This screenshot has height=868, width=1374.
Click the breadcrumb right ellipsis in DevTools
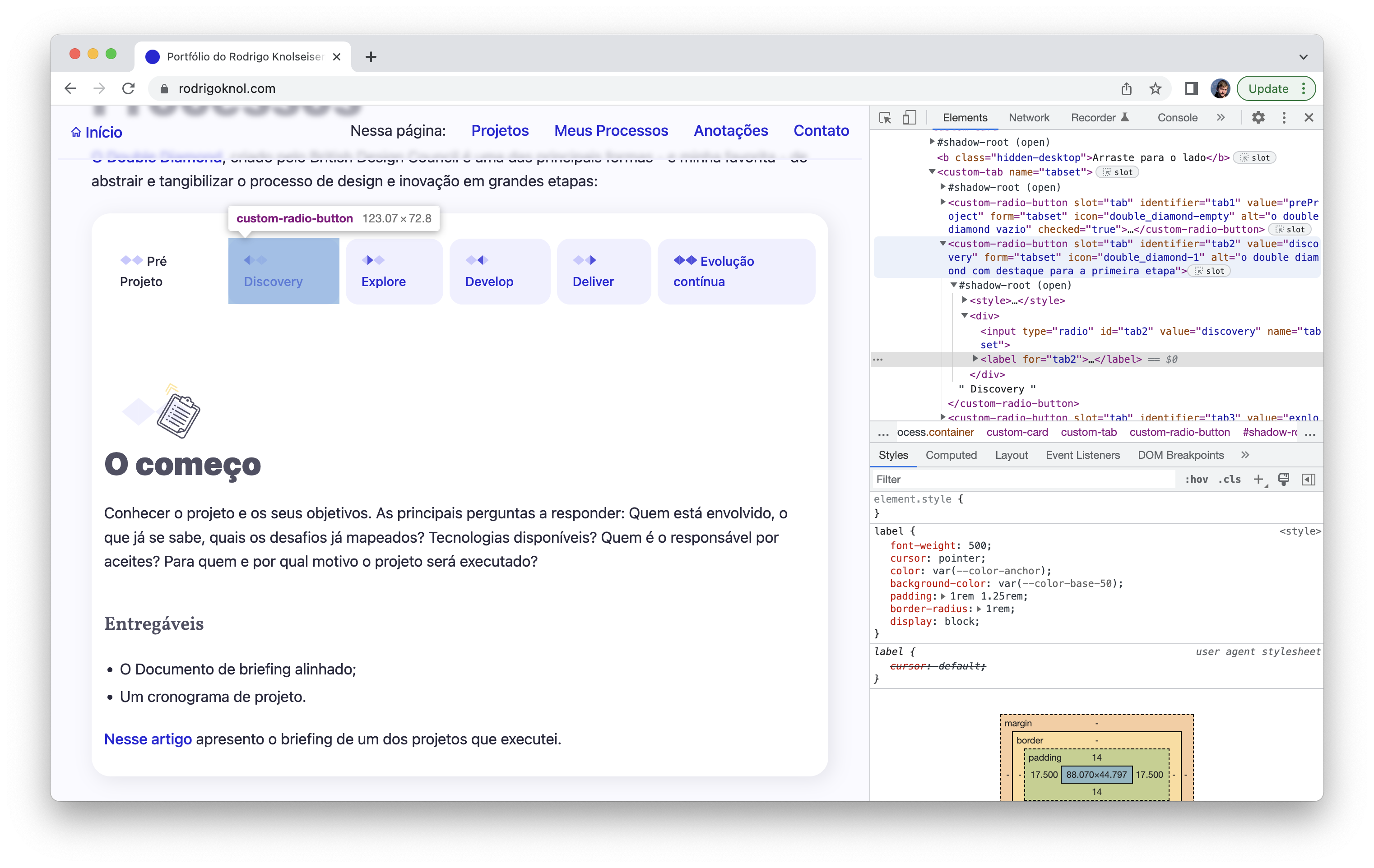click(x=1310, y=434)
